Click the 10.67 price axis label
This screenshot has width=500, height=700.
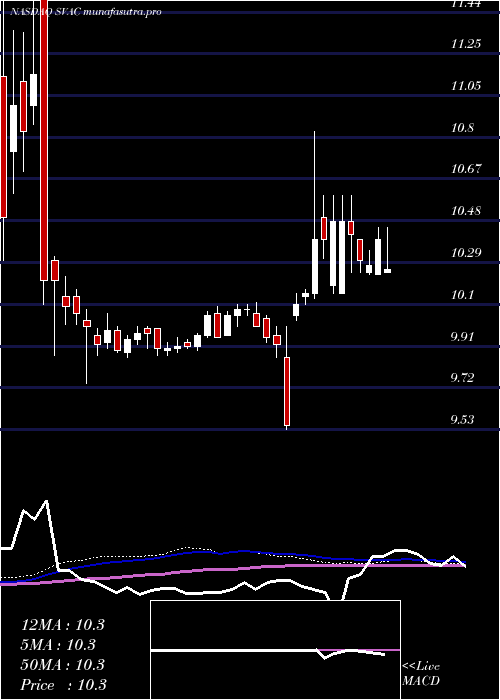click(x=466, y=169)
